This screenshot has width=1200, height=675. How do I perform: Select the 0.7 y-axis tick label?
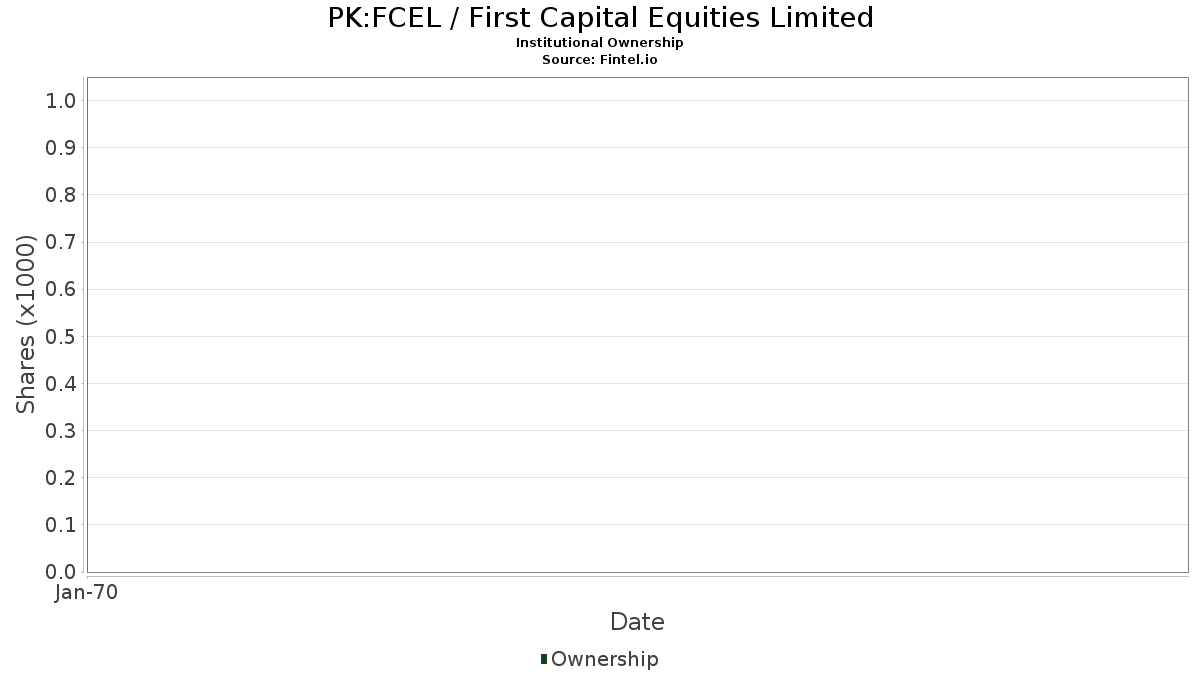(61, 242)
